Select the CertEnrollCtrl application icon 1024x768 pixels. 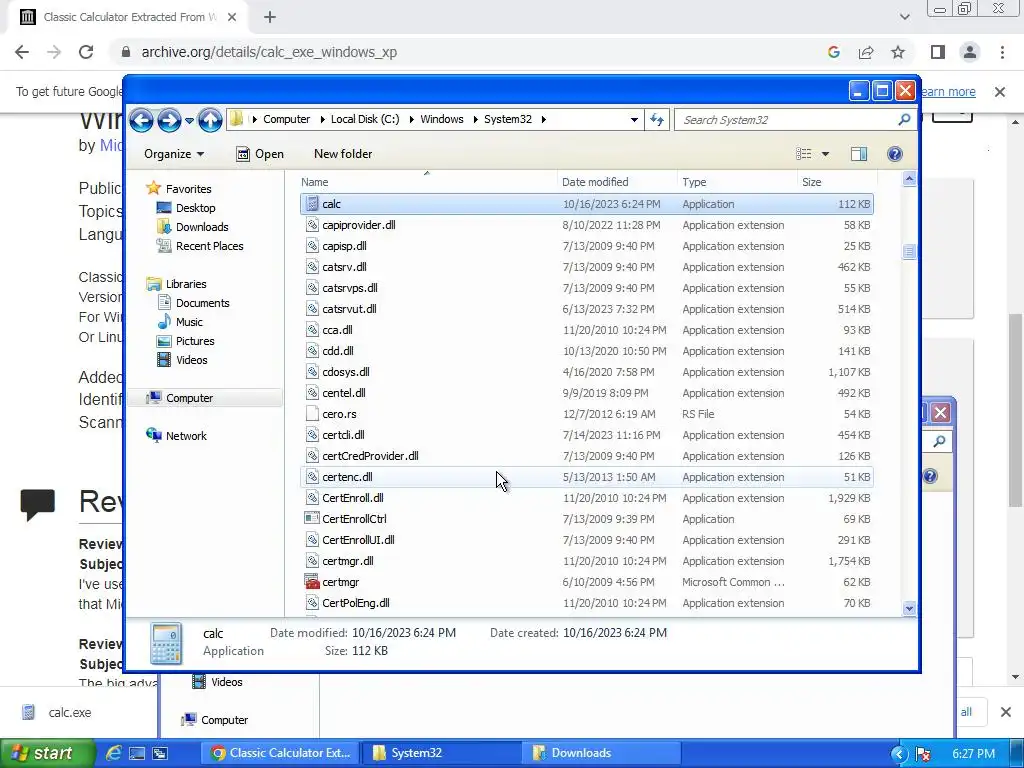click(x=312, y=519)
